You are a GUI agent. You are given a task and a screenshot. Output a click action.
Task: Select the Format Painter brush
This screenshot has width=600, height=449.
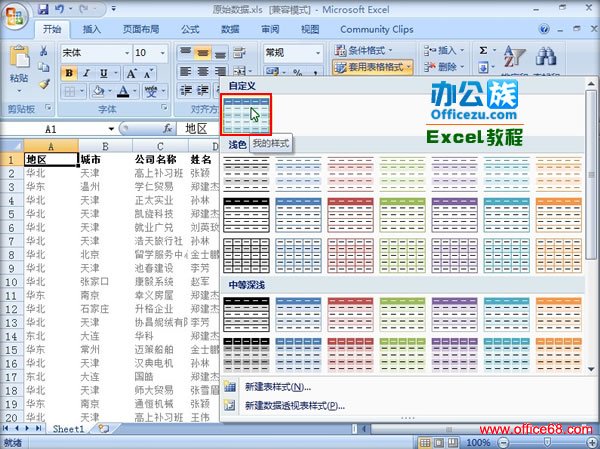point(44,84)
